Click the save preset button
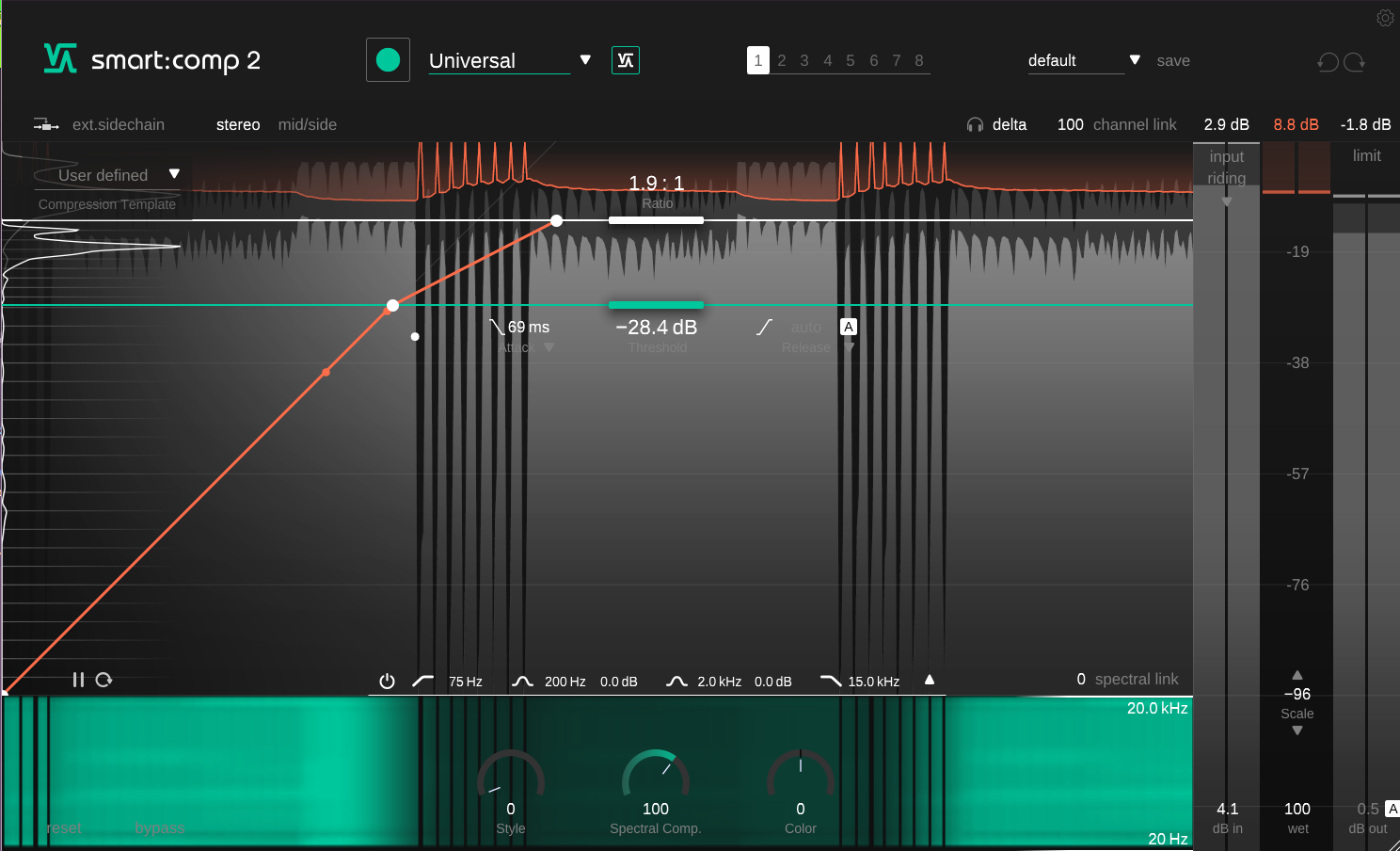 click(x=1173, y=60)
